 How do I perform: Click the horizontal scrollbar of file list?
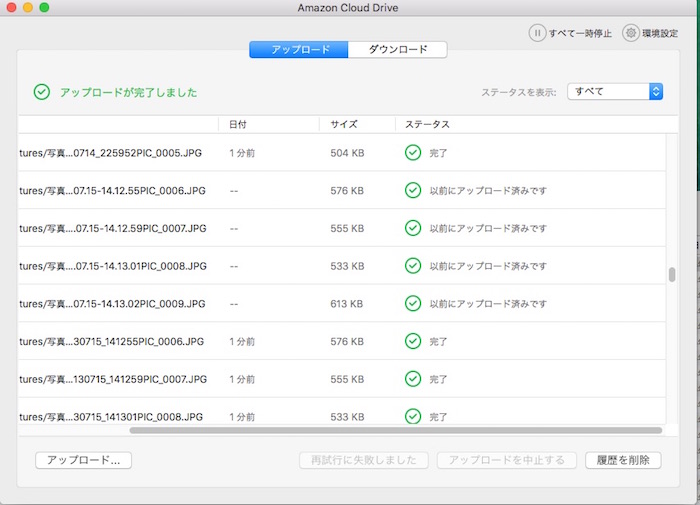pos(396,430)
